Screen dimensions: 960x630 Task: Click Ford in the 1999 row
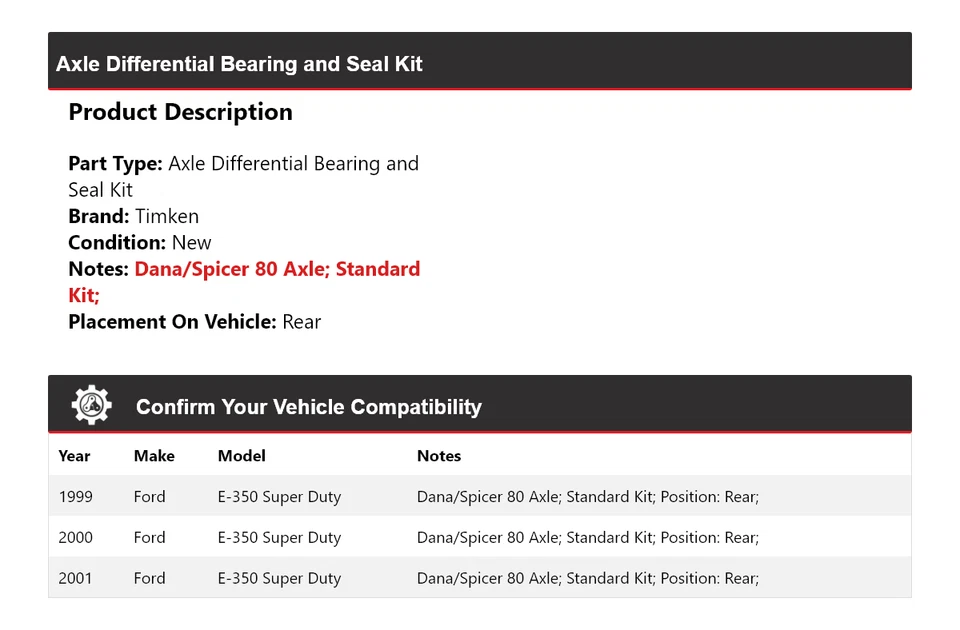click(x=150, y=497)
